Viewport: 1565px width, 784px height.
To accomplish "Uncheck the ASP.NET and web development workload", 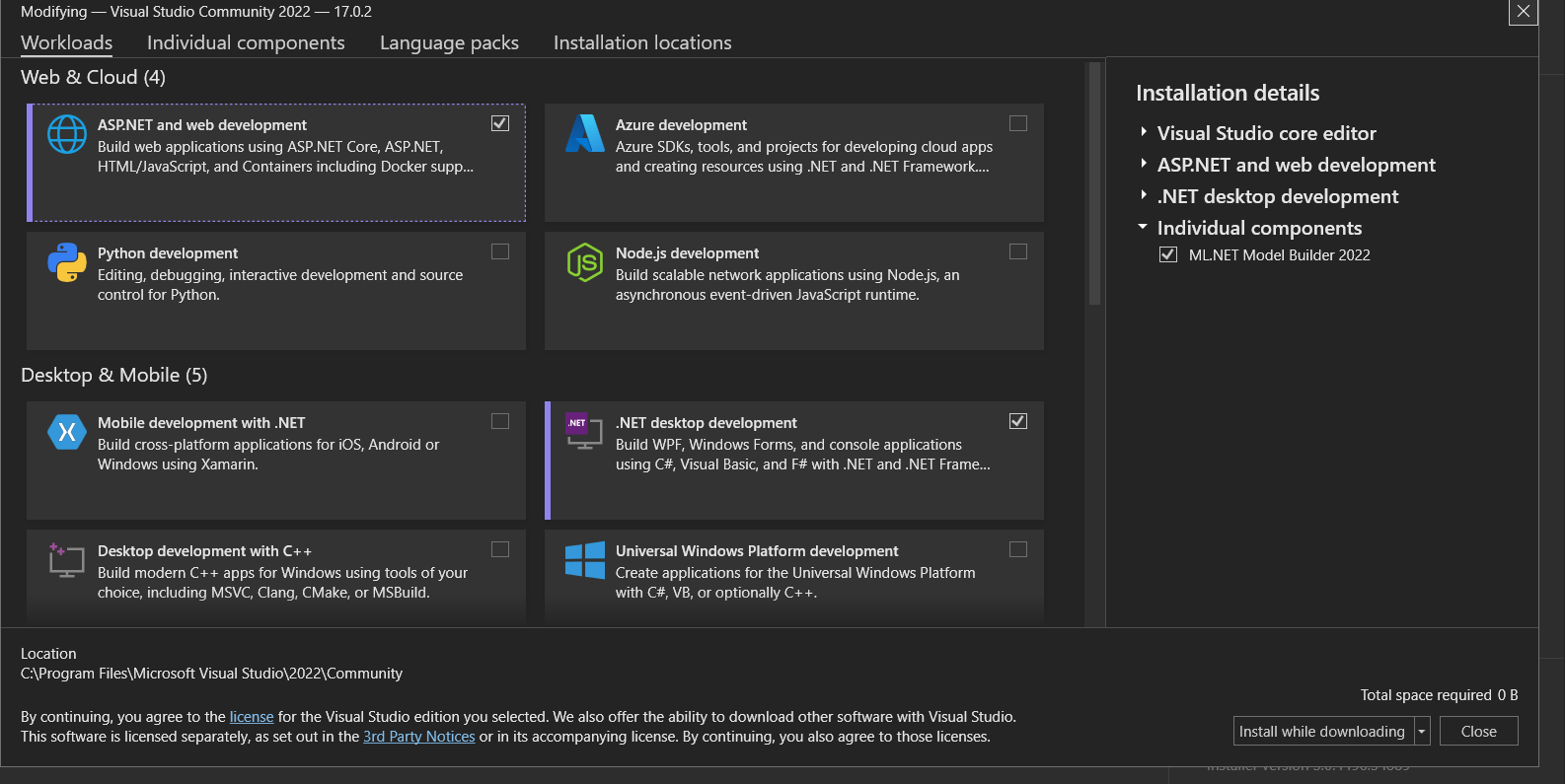I will click(x=500, y=123).
